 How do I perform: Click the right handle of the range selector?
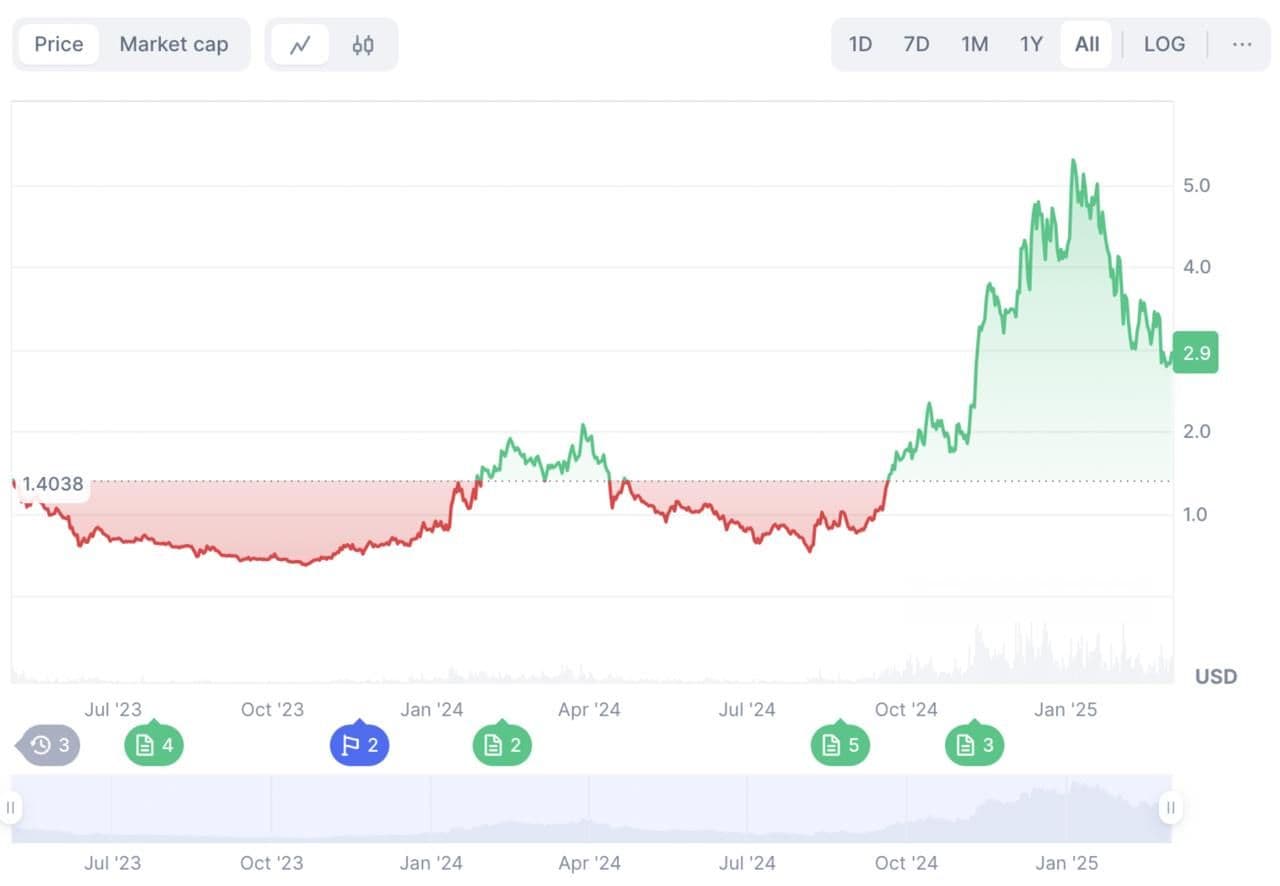click(x=1170, y=807)
